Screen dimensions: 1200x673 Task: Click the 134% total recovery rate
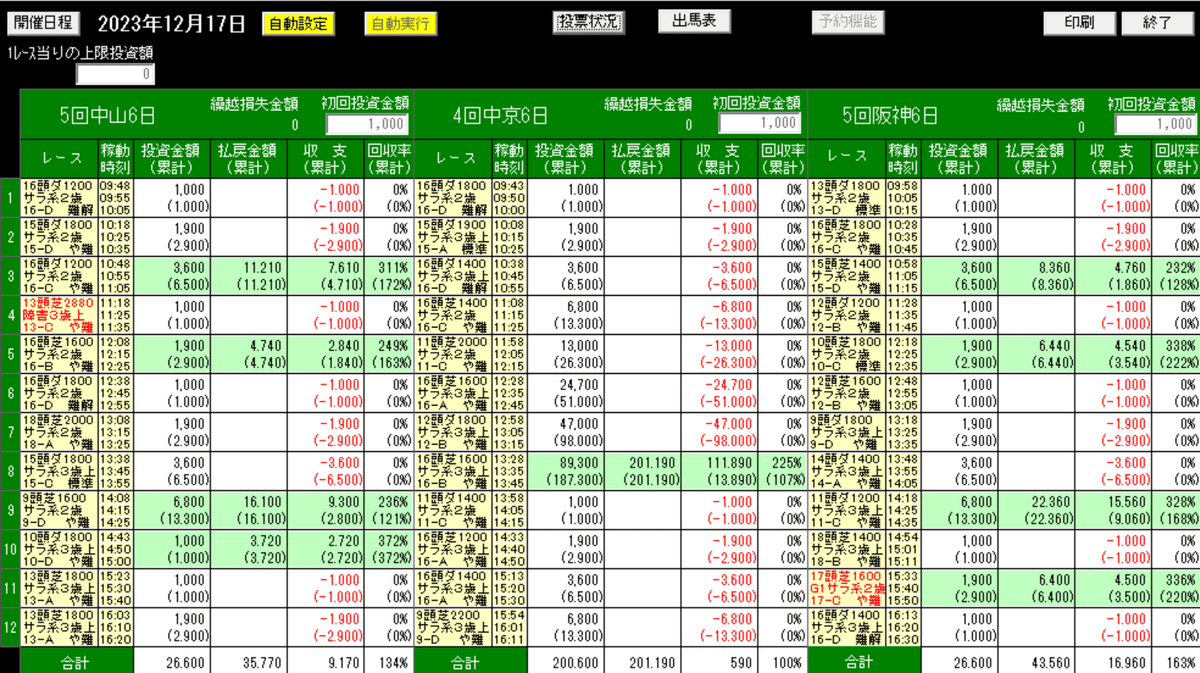tap(388, 661)
